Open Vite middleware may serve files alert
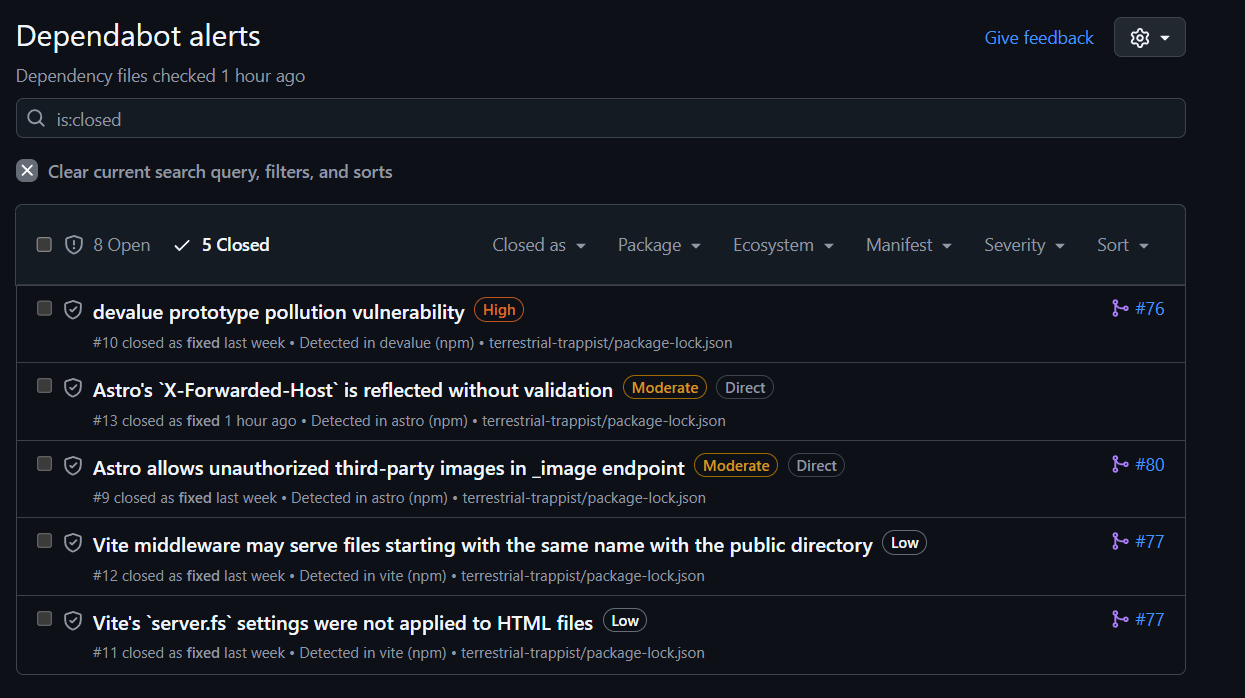Screen dimensions: 1245x698 pos(482,545)
